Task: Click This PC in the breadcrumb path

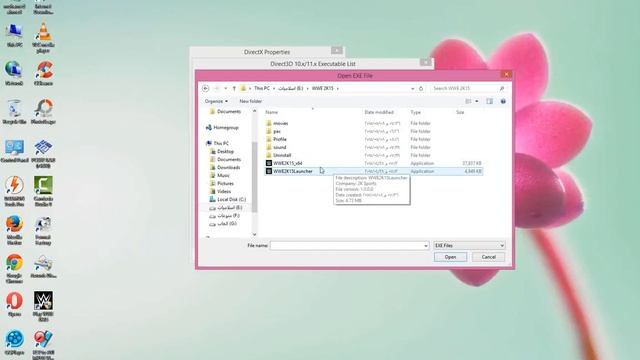Action: point(262,89)
